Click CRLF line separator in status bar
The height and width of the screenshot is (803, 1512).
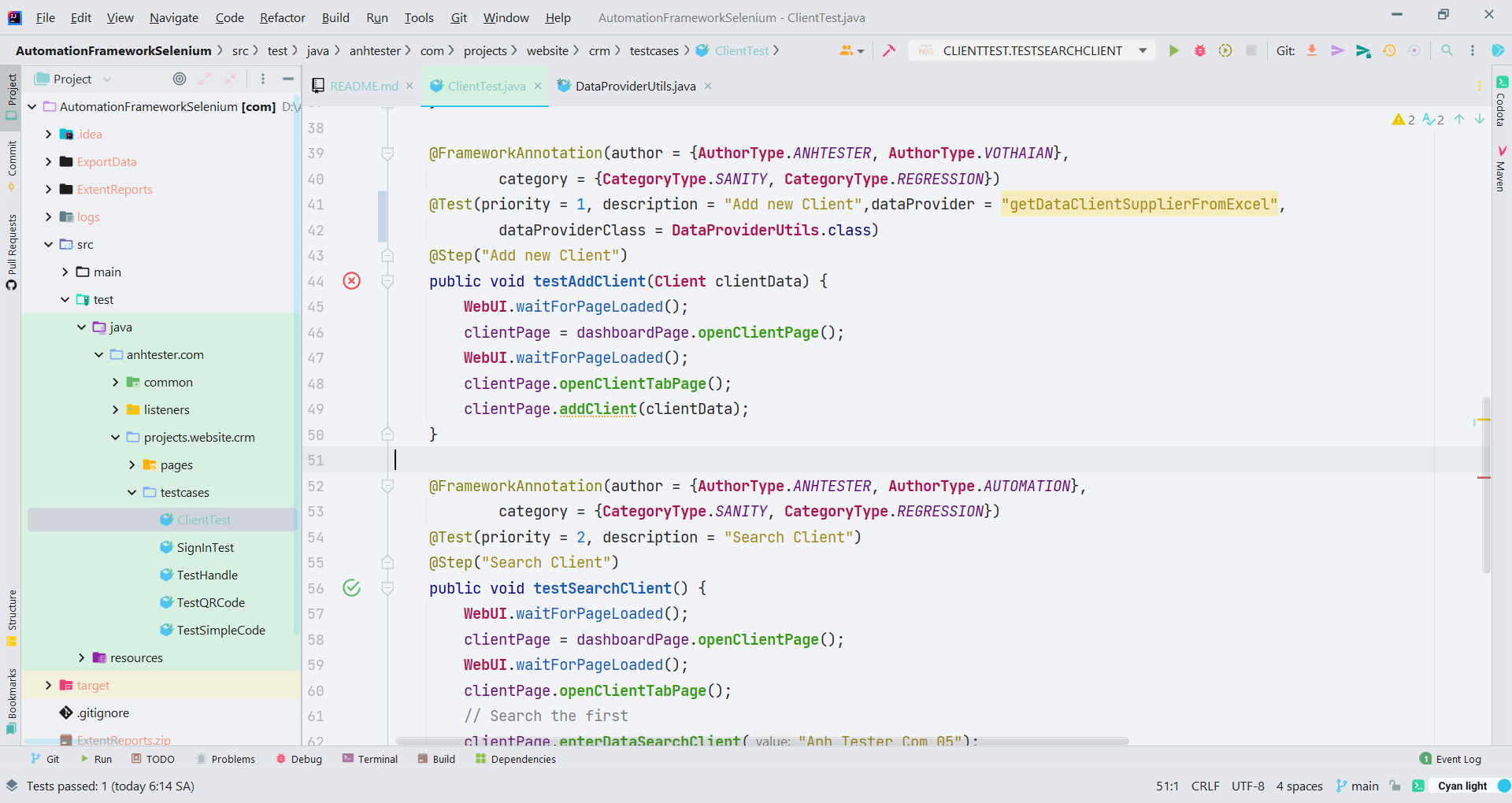(x=1205, y=786)
